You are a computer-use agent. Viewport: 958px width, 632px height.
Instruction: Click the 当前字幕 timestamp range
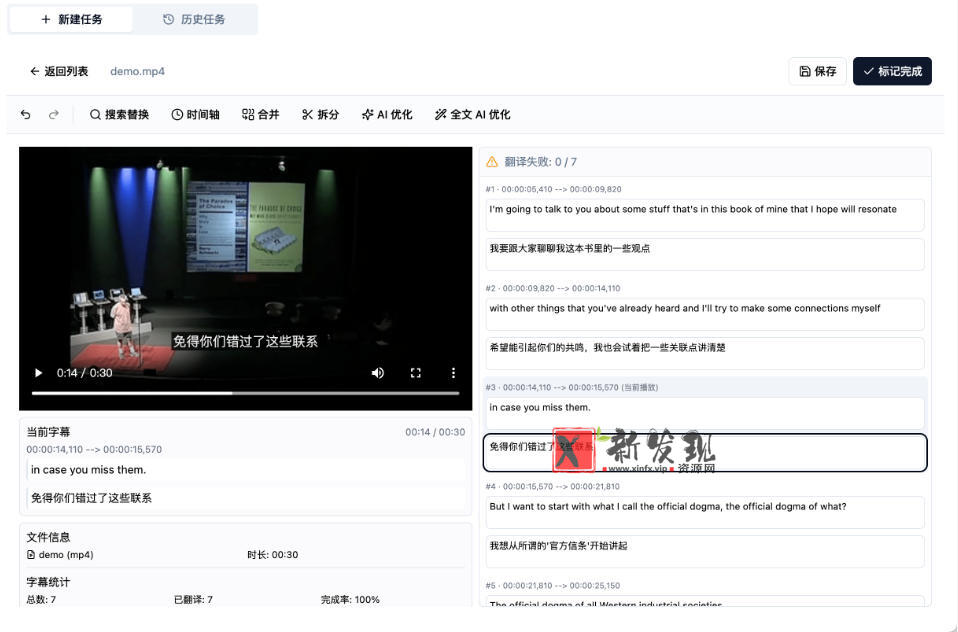click(94, 450)
